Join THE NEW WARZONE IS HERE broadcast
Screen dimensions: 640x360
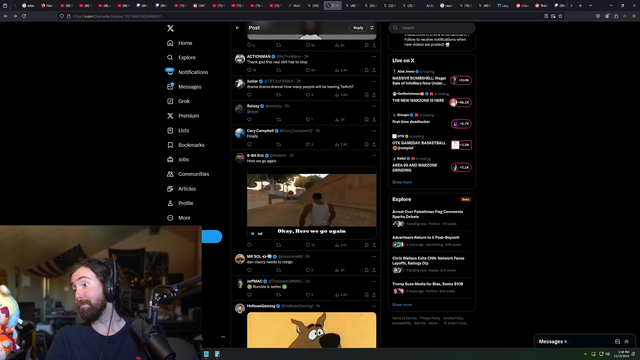pyautogui.click(x=461, y=102)
